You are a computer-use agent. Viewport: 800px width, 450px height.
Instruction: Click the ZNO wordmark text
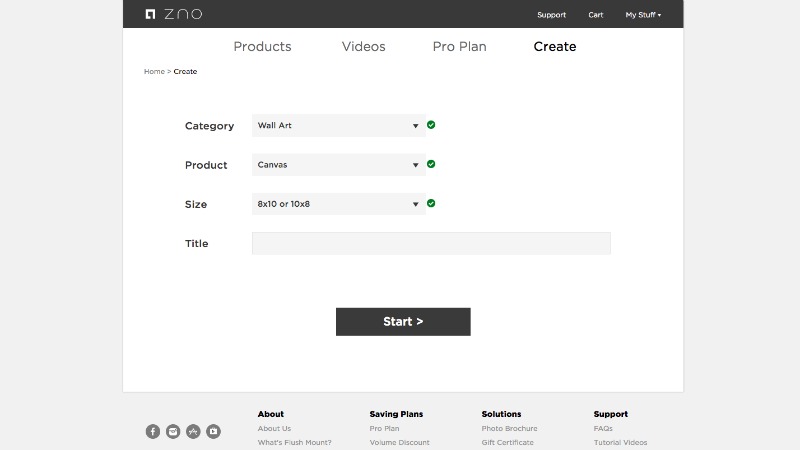tap(183, 14)
